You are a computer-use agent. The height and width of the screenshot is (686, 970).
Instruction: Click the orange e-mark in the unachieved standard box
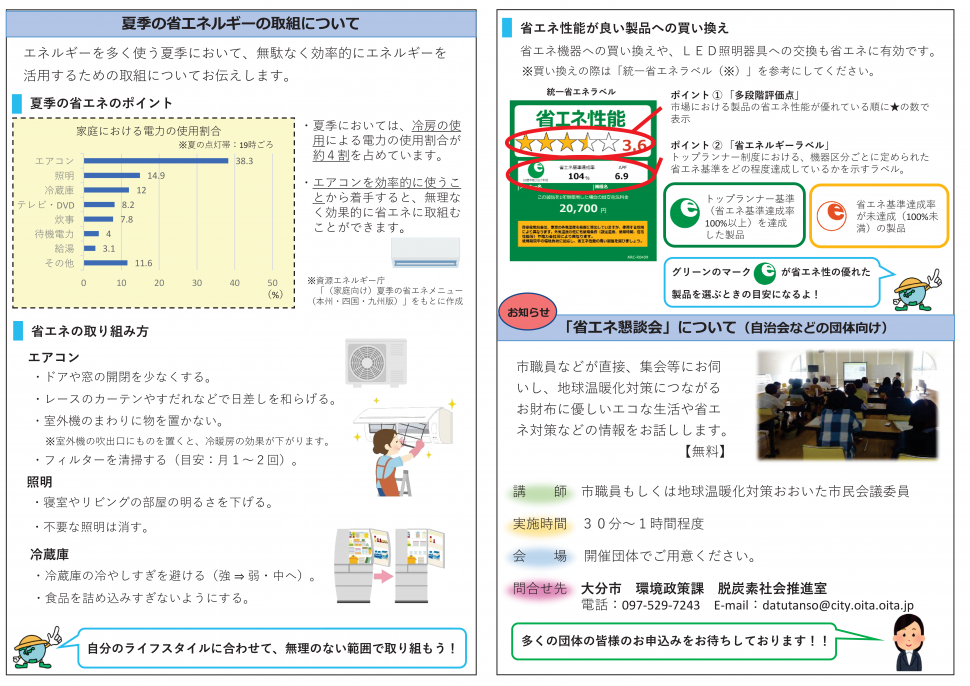(831, 215)
